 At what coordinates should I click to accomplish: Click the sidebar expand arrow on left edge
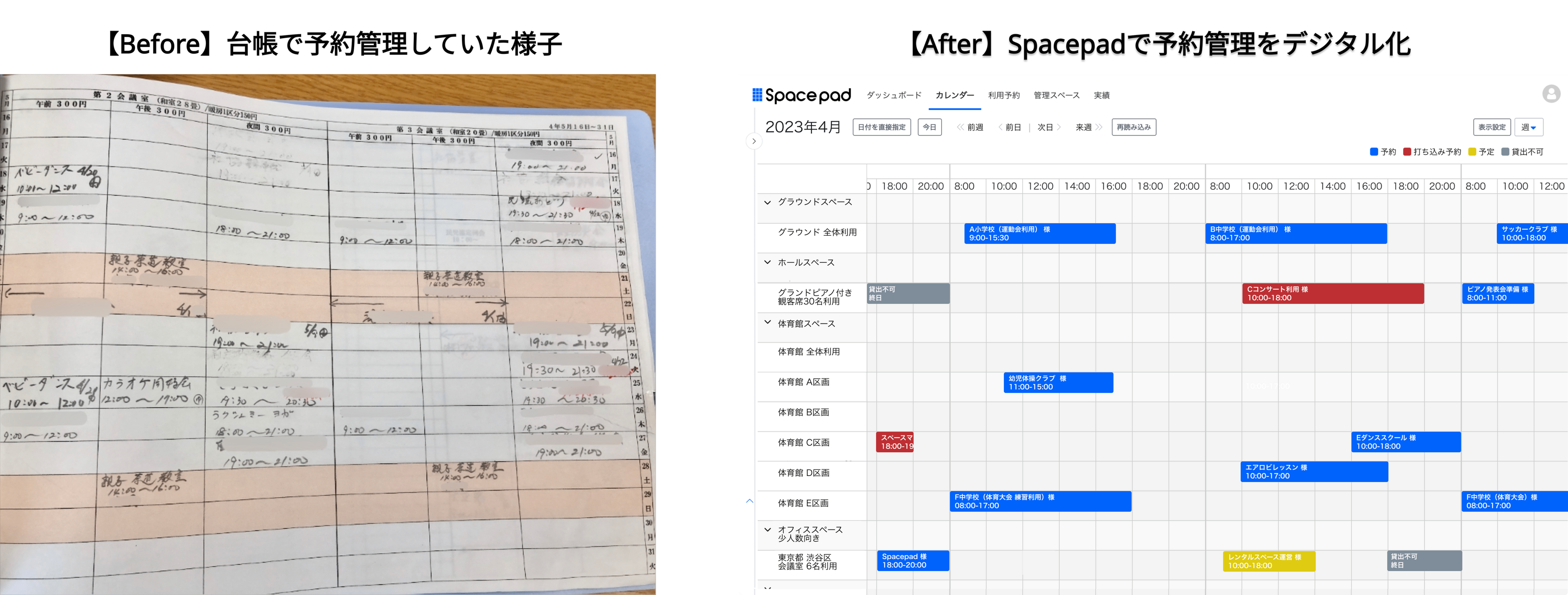pyautogui.click(x=753, y=141)
